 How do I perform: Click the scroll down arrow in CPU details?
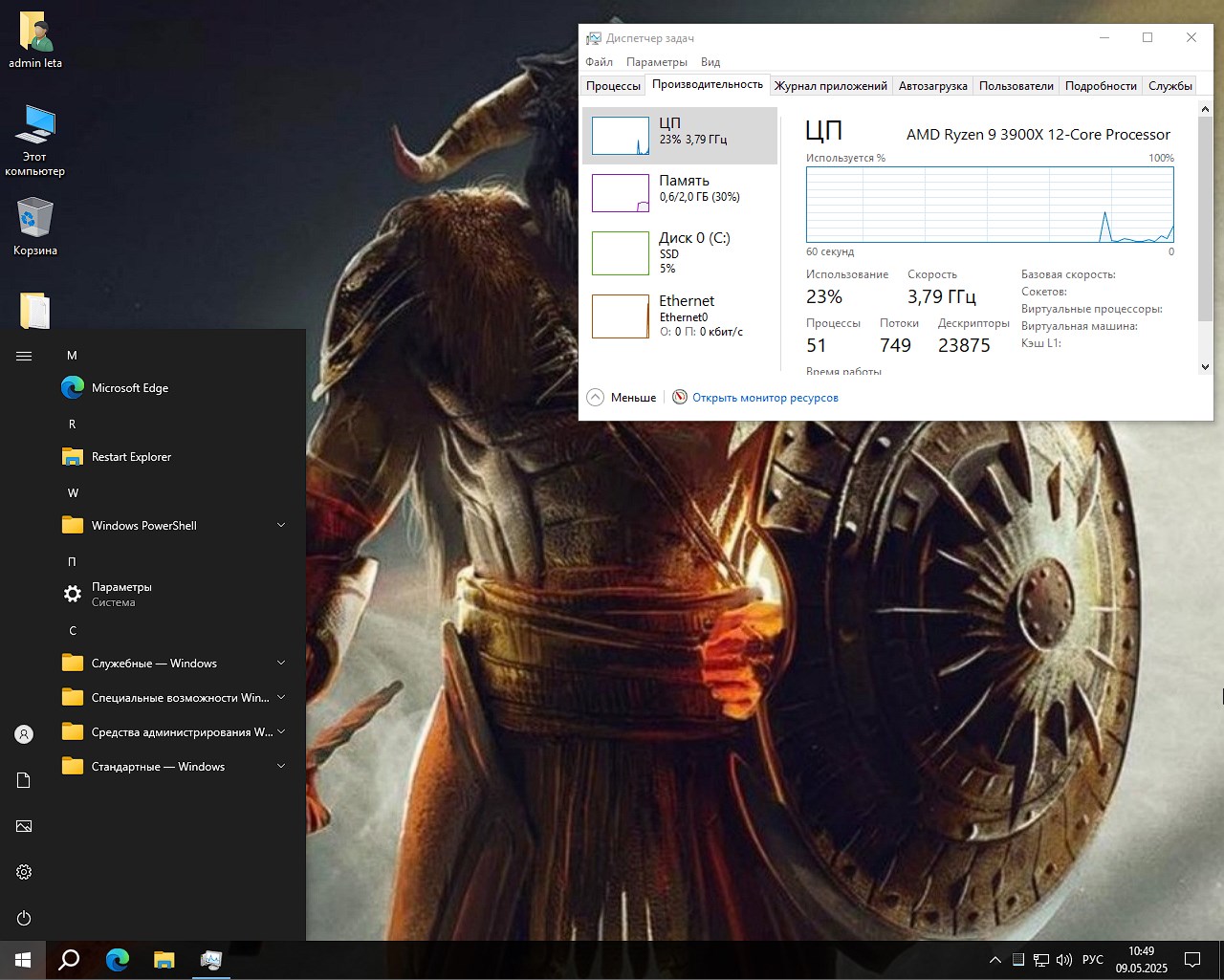tap(1205, 367)
